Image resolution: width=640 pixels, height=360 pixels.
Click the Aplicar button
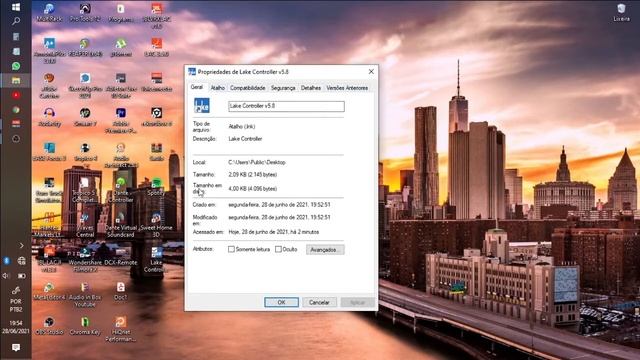(x=358, y=302)
